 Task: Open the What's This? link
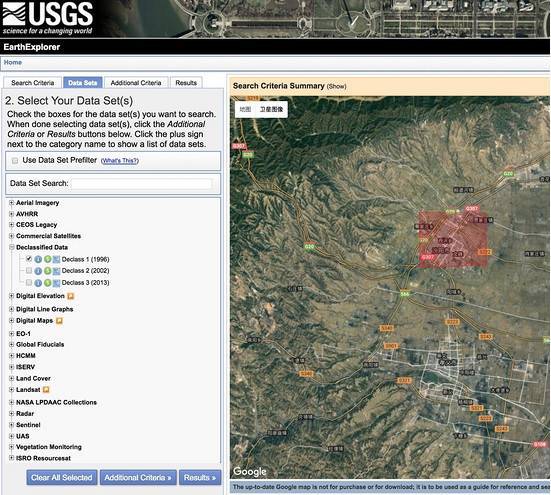click(x=120, y=161)
